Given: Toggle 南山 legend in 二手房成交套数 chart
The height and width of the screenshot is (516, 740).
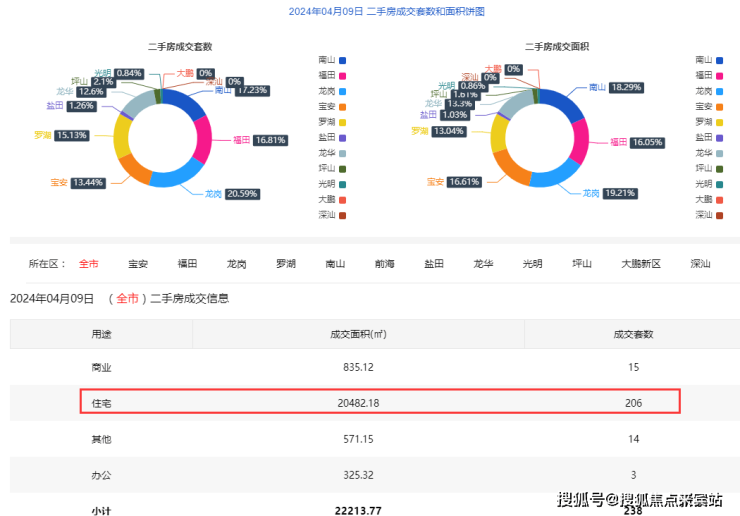Looking at the screenshot, I should click(x=328, y=60).
